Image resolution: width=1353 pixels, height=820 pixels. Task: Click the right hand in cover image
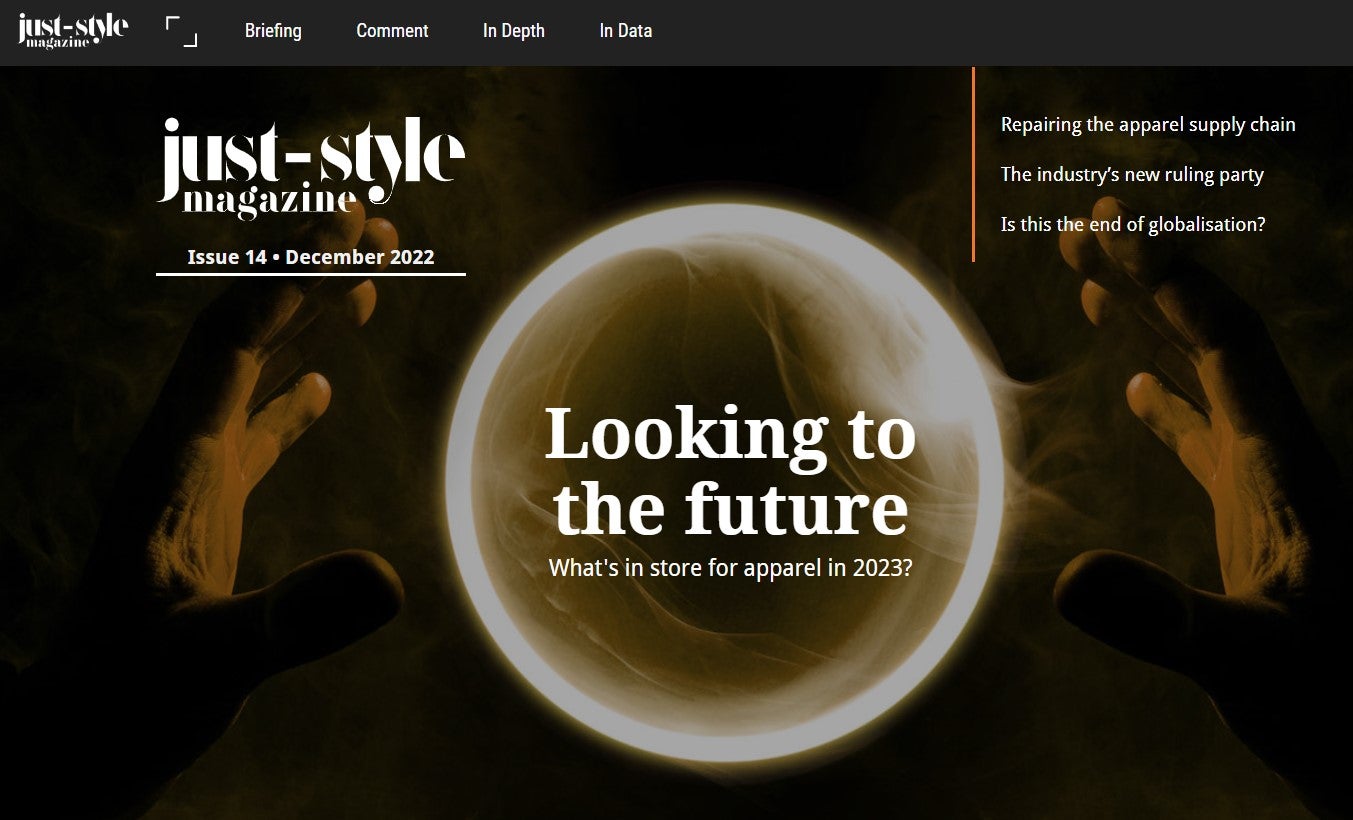coord(1190,450)
